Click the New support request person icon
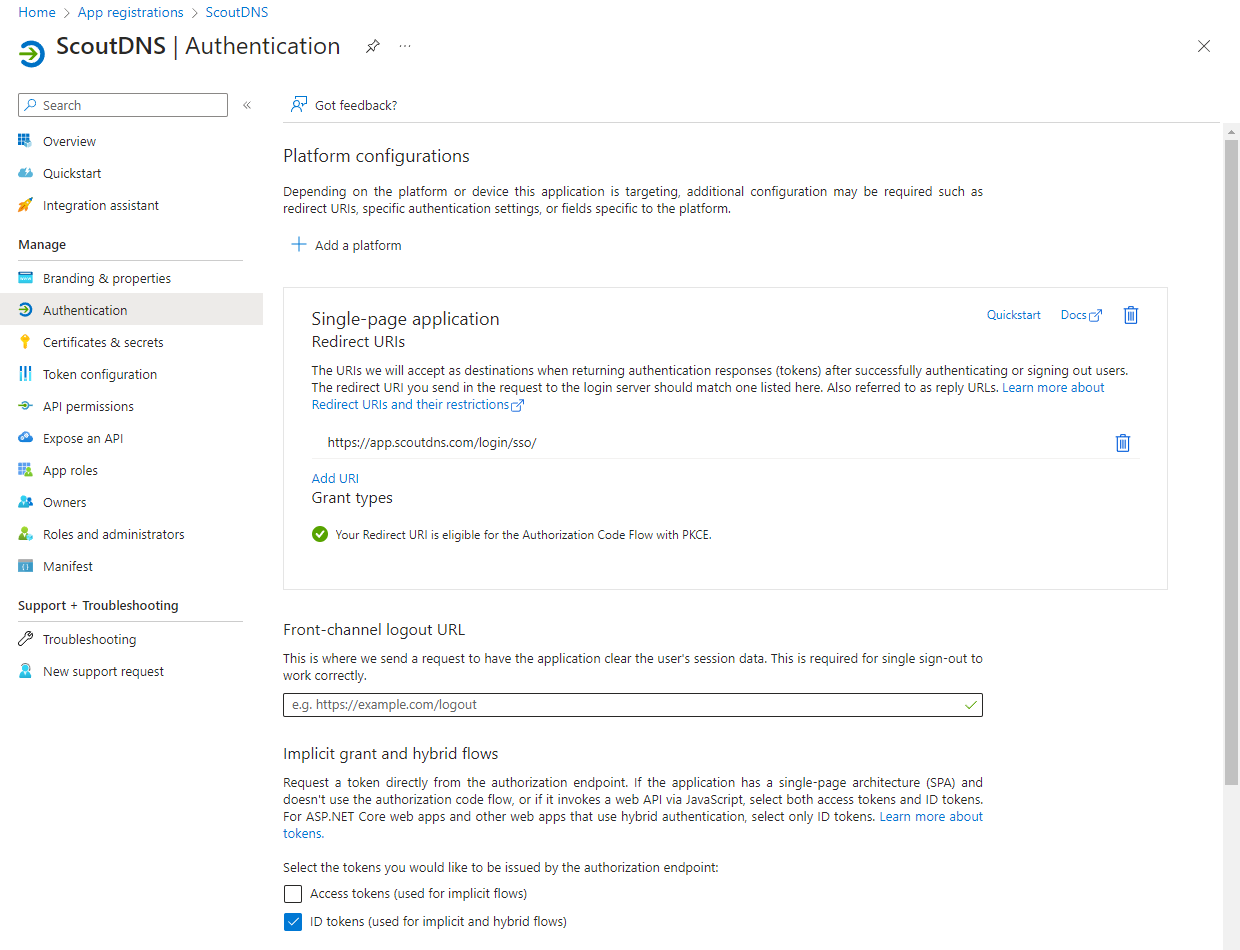The image size is (1240, 950). [25, 671]
